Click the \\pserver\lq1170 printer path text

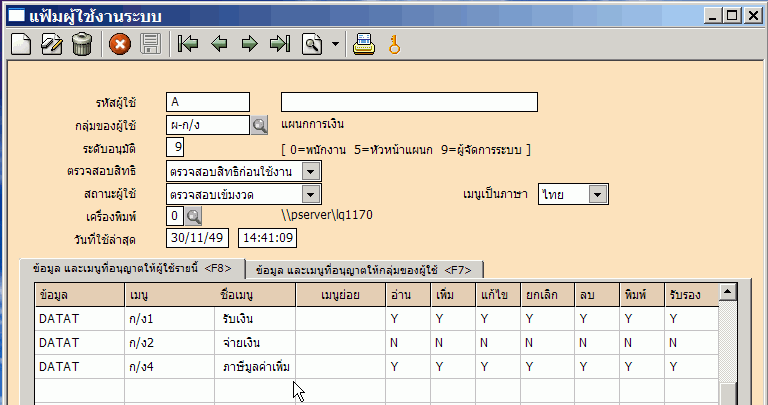click(327, 215)
